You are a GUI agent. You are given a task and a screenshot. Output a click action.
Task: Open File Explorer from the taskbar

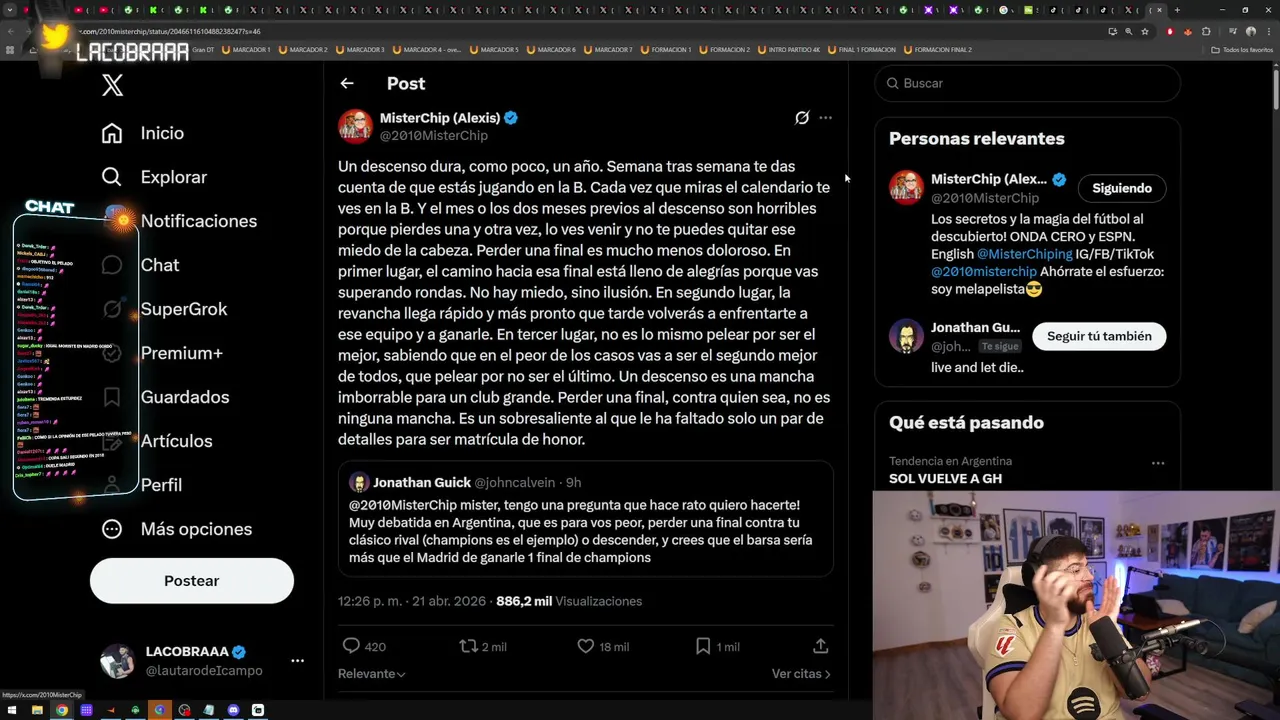click(x=37, y=710)
